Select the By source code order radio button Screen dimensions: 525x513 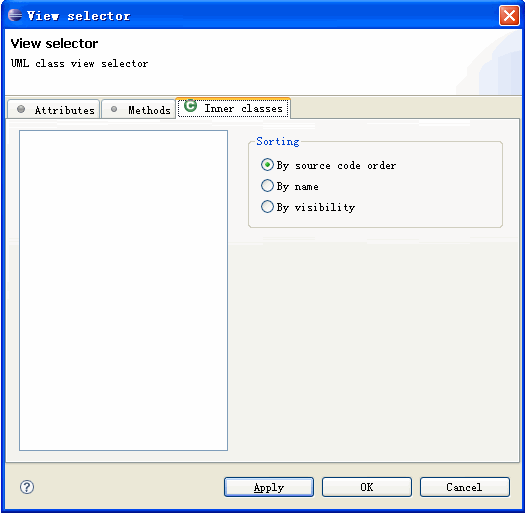[x=267, y=165]
